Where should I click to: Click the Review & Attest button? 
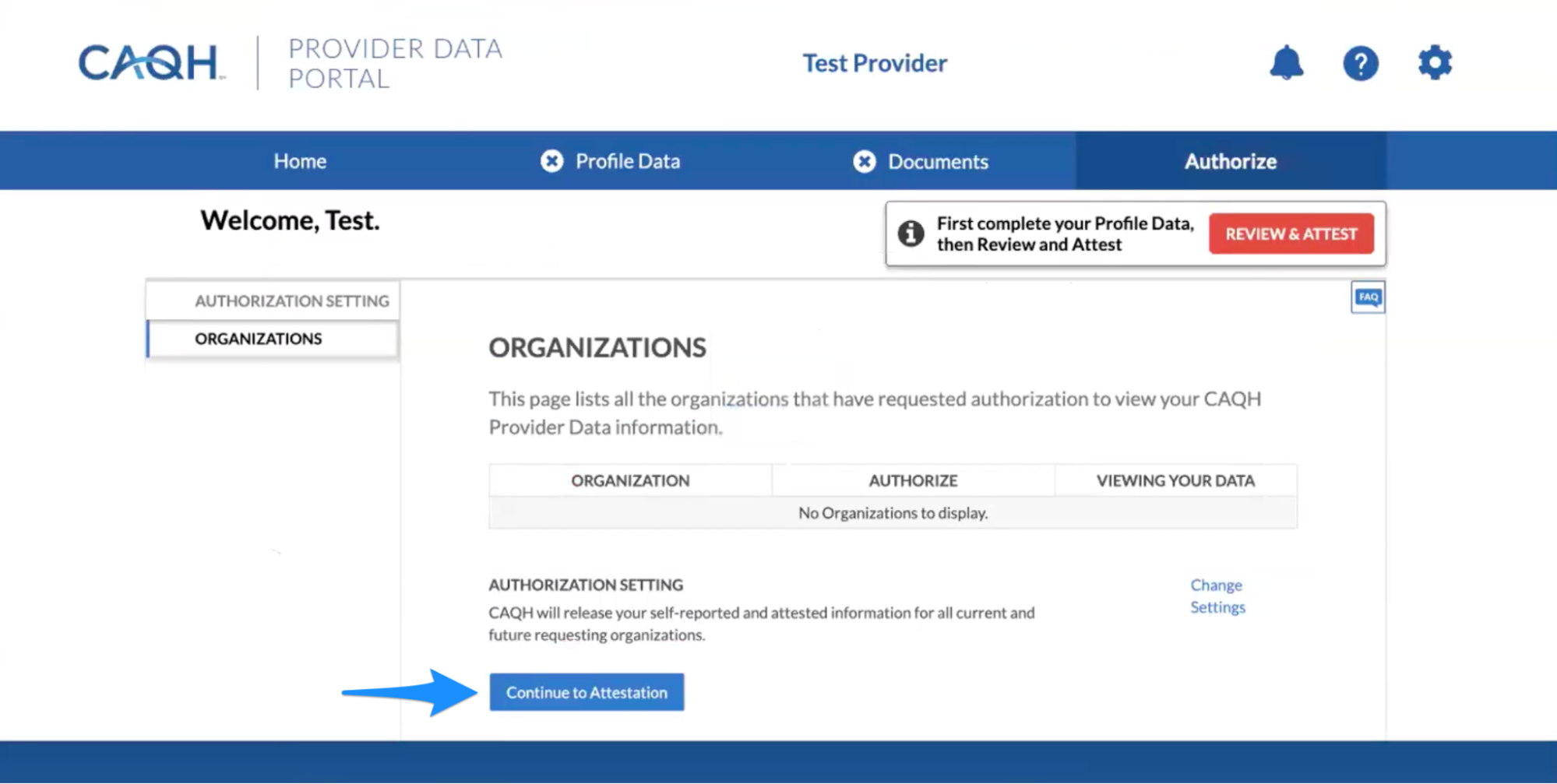coord(1291,234)
